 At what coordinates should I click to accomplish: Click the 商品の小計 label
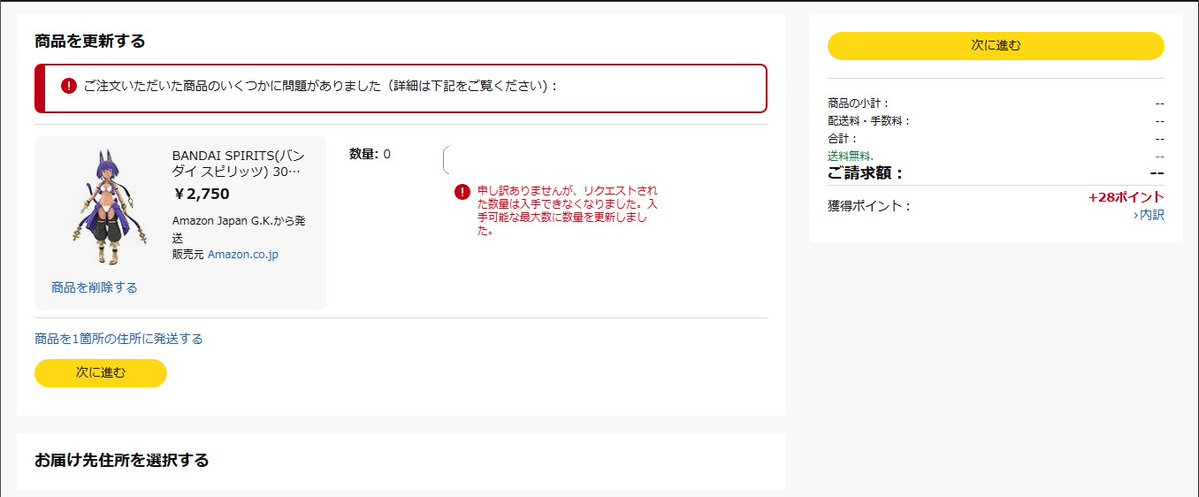tap(858, 103)
